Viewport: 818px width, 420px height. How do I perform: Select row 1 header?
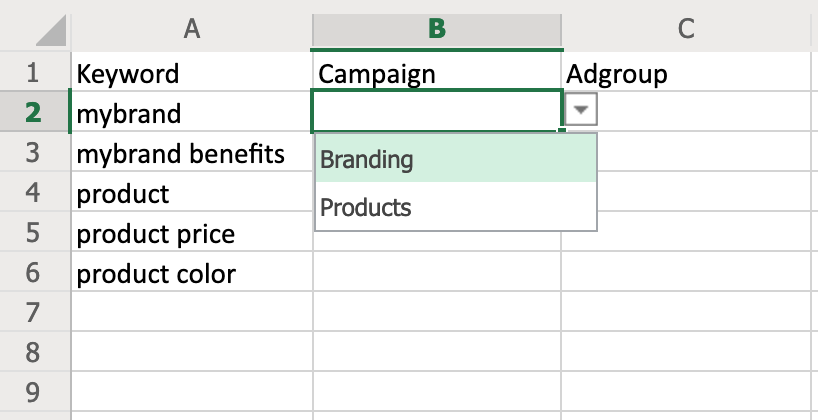coord(35,73)
